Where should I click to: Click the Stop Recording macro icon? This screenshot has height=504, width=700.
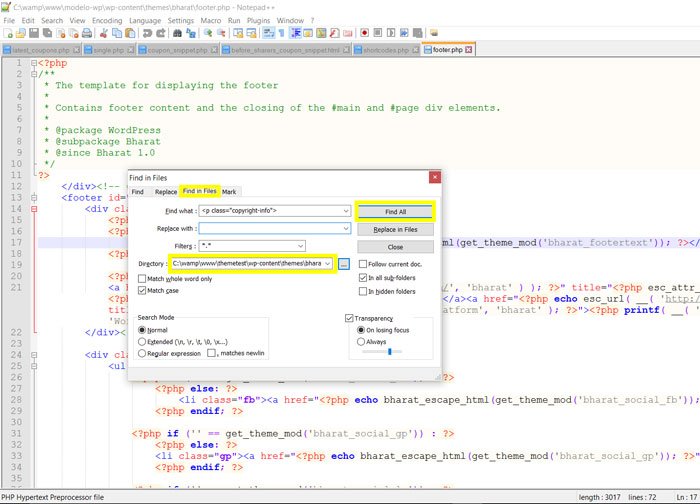coord(378,33)
